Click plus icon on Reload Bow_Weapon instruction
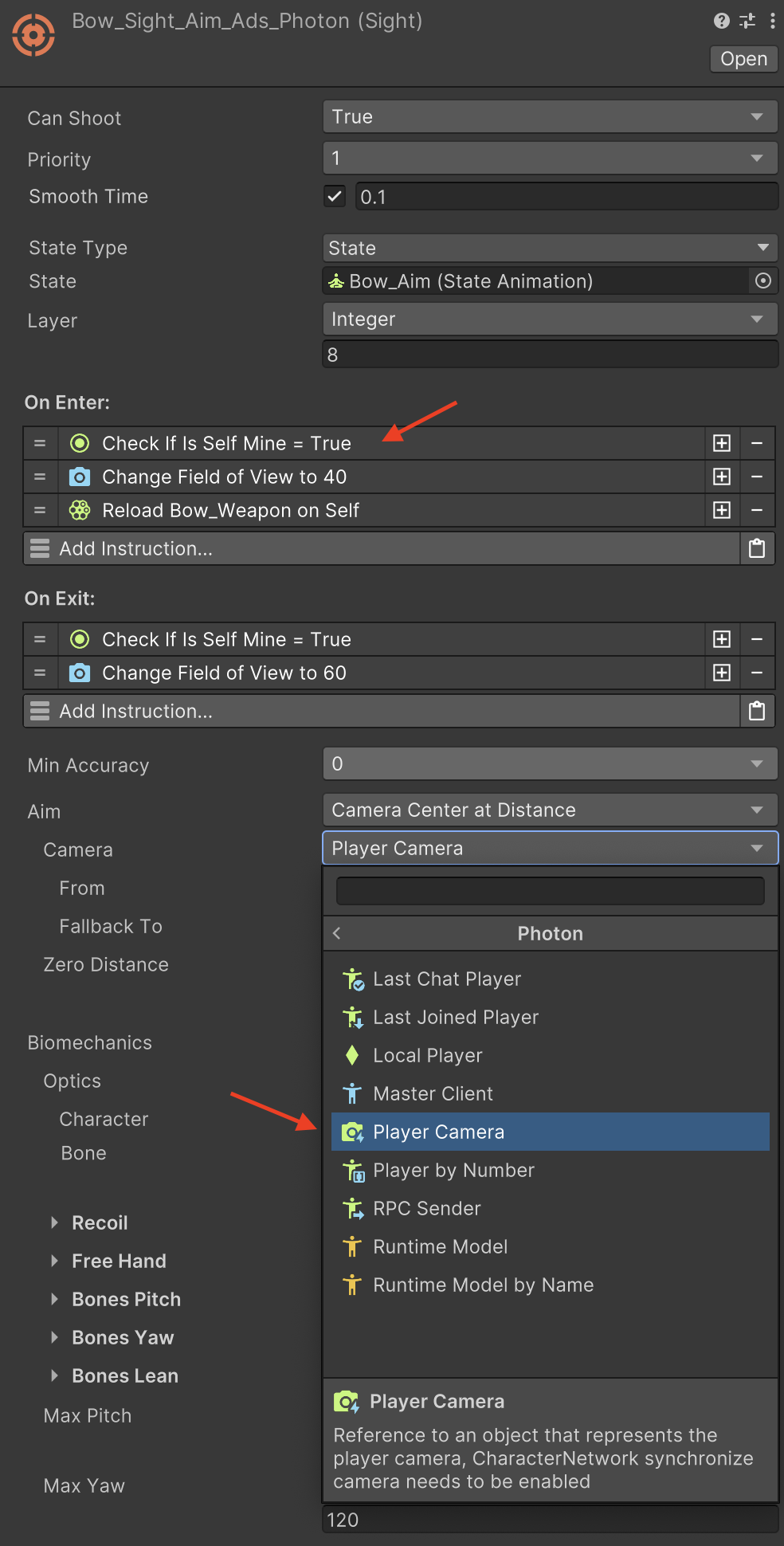 click(x=722, y=511)
